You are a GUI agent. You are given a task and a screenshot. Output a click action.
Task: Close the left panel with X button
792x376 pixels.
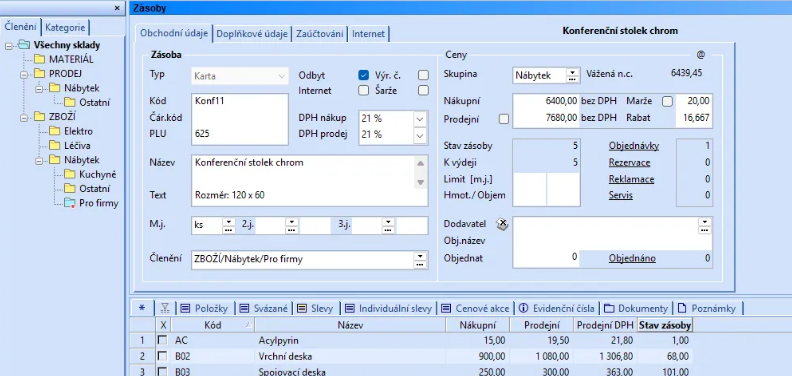point(117,8)
